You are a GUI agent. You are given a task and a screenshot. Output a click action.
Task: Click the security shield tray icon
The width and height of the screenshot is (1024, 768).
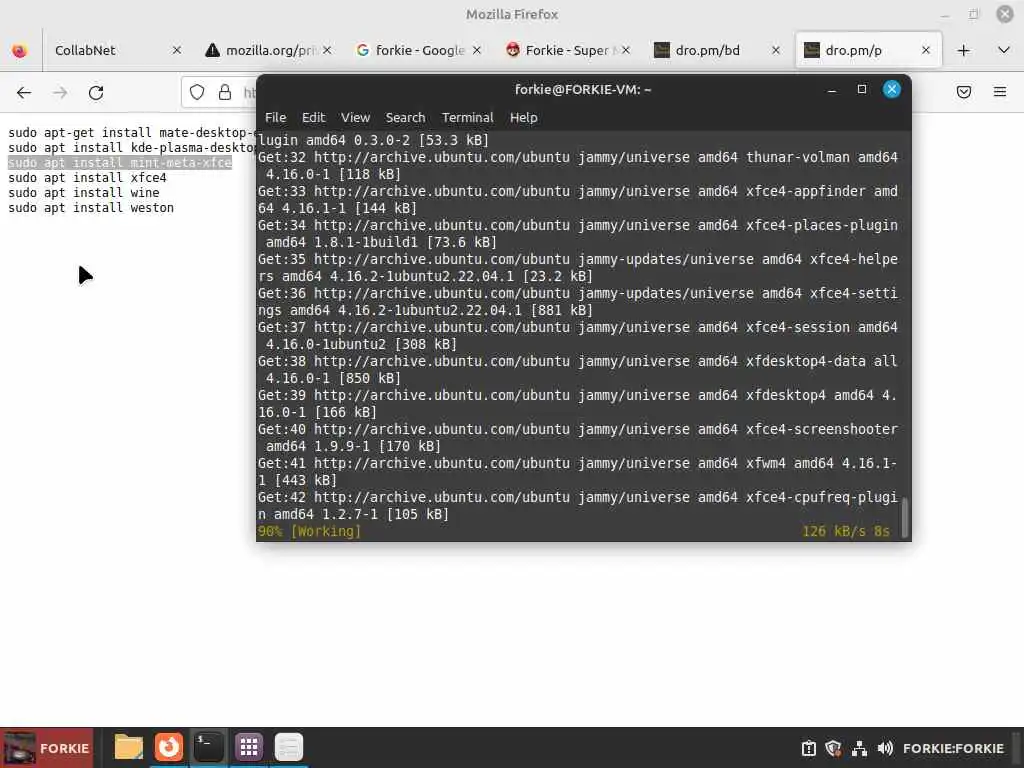(x=833, y=748)
